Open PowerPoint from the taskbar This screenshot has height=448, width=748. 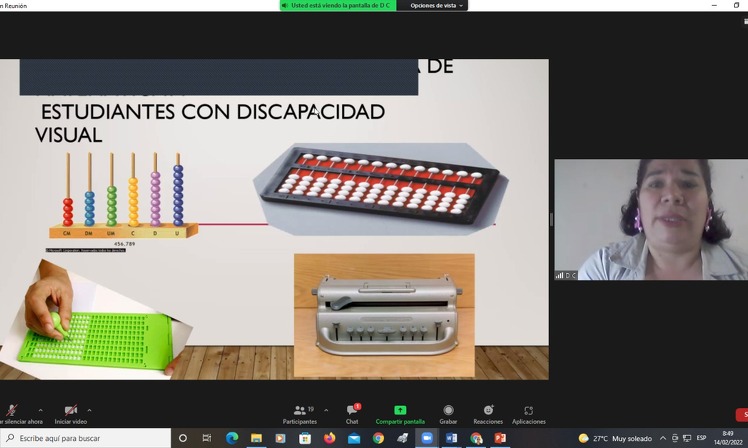(x=500, y=438)
